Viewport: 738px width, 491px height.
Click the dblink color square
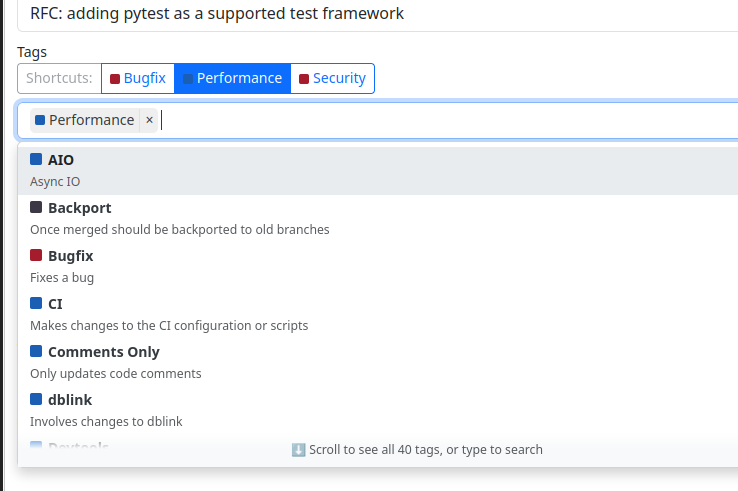[x=36, y=399]
